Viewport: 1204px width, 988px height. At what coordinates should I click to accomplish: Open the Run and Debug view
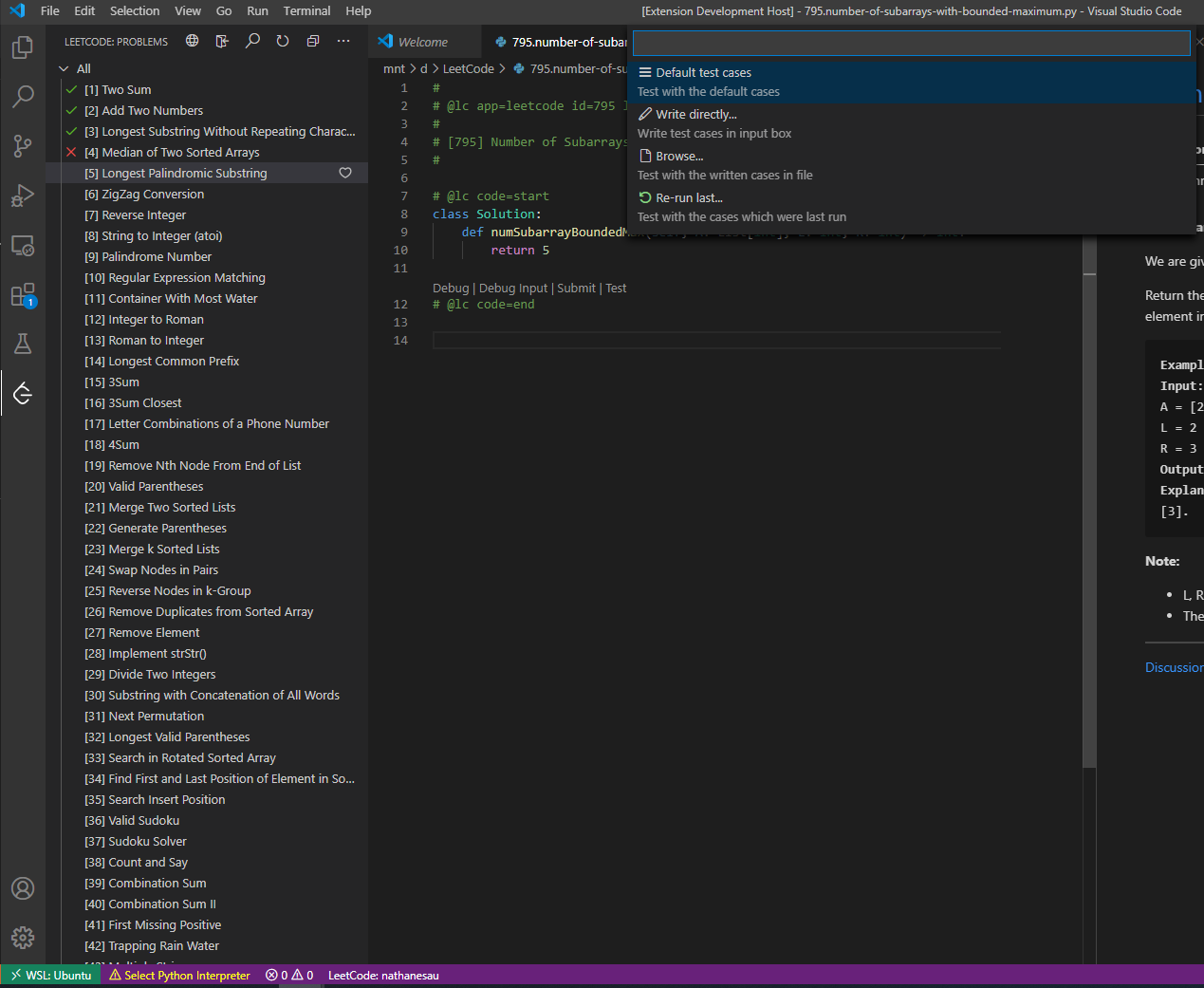[23, 196]
